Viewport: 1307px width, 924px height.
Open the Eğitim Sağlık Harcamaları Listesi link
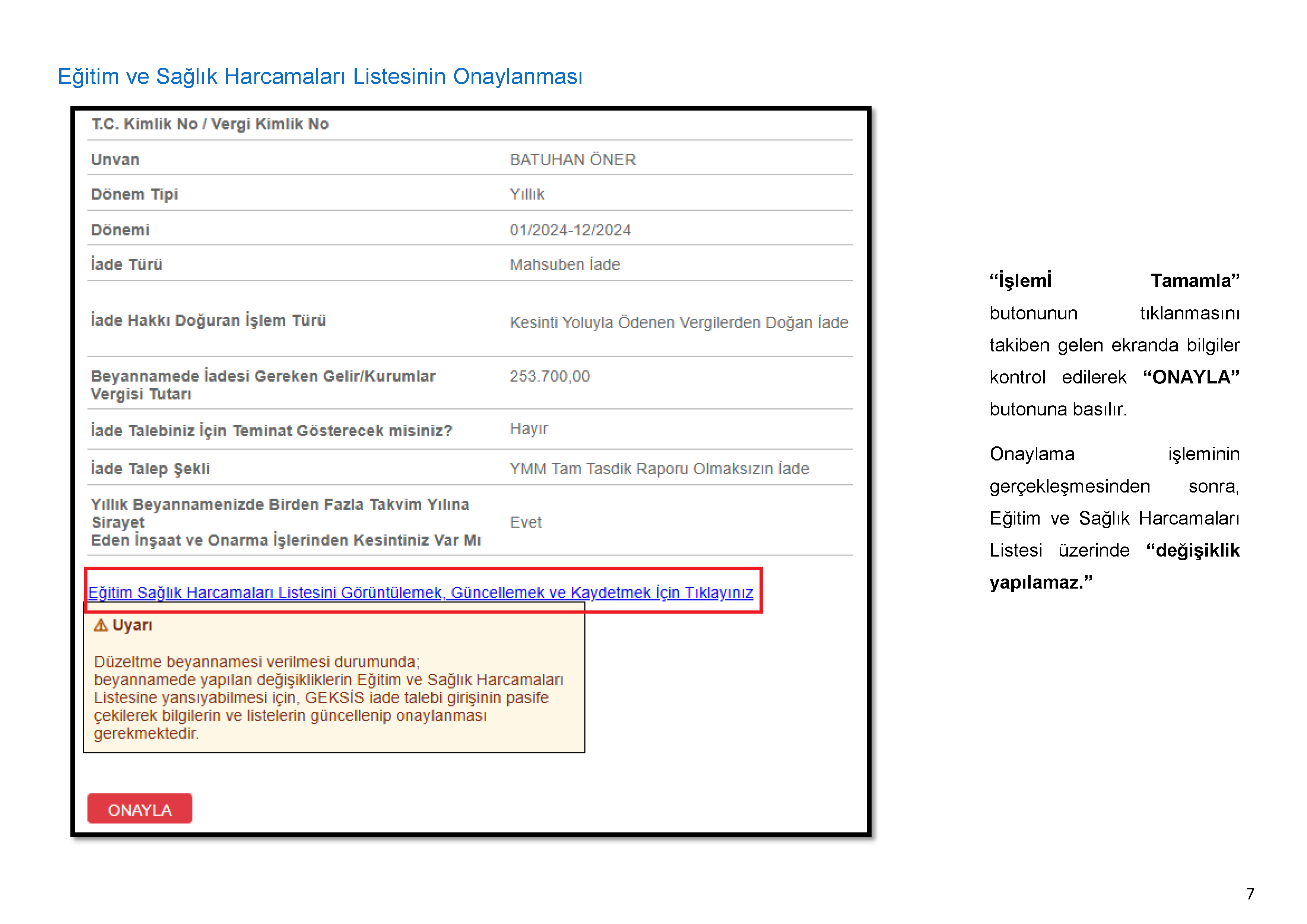[420, 592]
